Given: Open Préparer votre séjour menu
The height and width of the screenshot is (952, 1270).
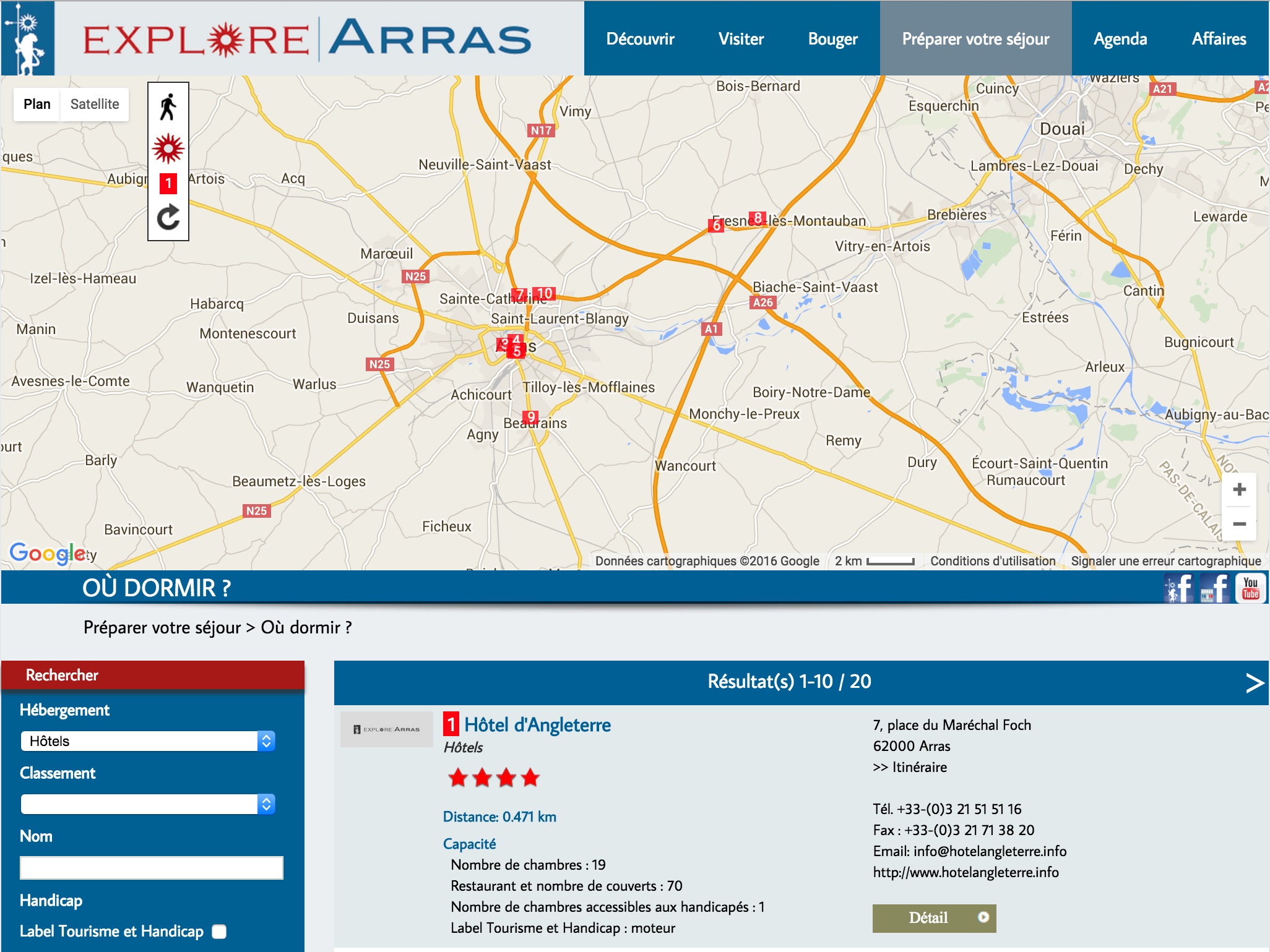Looking at the screenshot, I should pyautogui.click(x=975, y=39).
